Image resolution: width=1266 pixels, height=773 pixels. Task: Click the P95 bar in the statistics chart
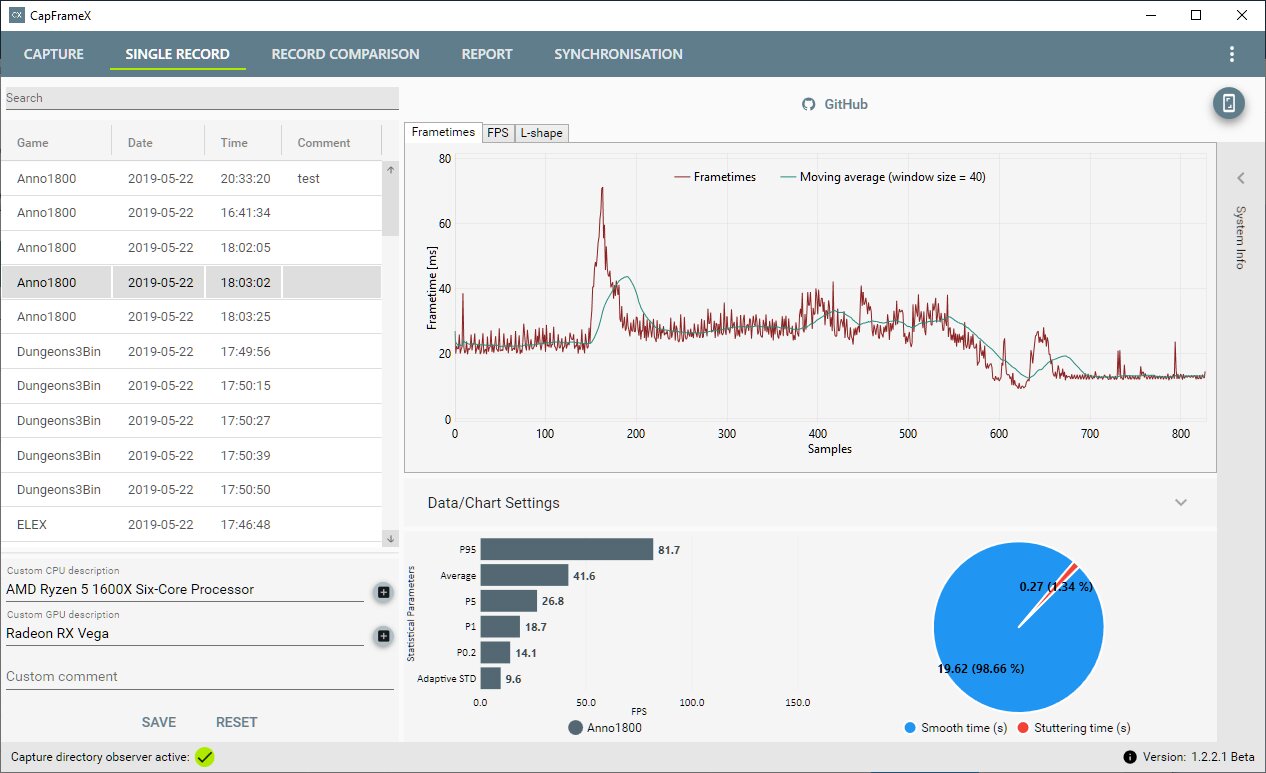(x=567, y=550)
